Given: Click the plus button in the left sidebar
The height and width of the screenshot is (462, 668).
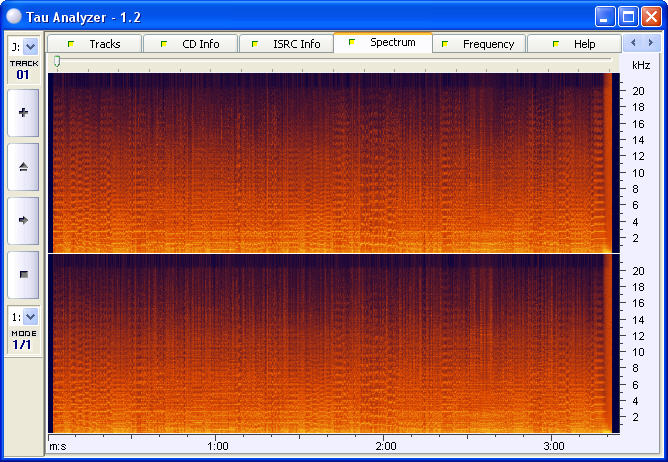Looking at the screenshot, I should point(23,113).
